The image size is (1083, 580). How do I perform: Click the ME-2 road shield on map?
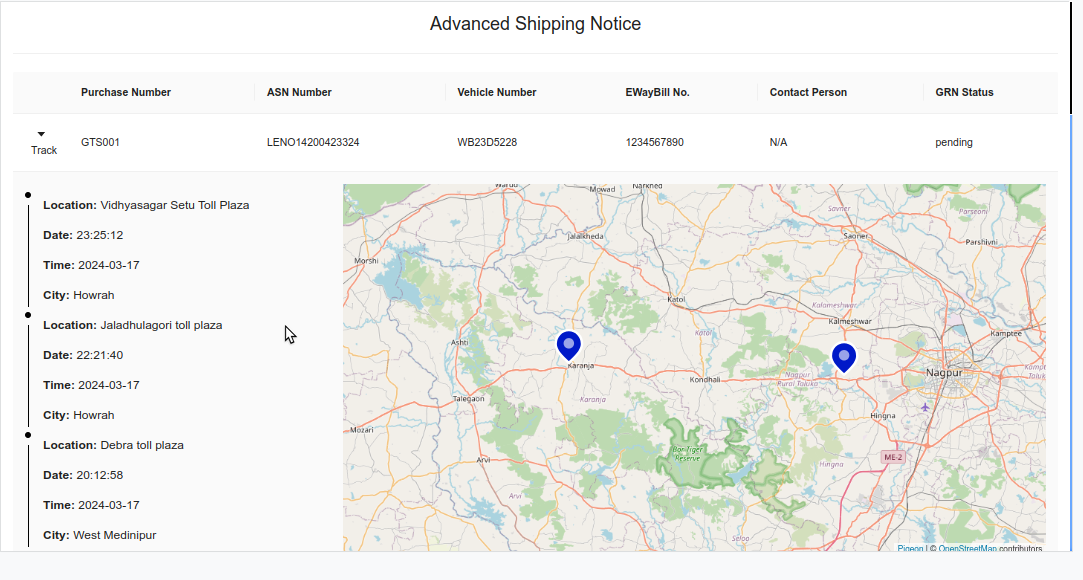[x=893, y=457]
